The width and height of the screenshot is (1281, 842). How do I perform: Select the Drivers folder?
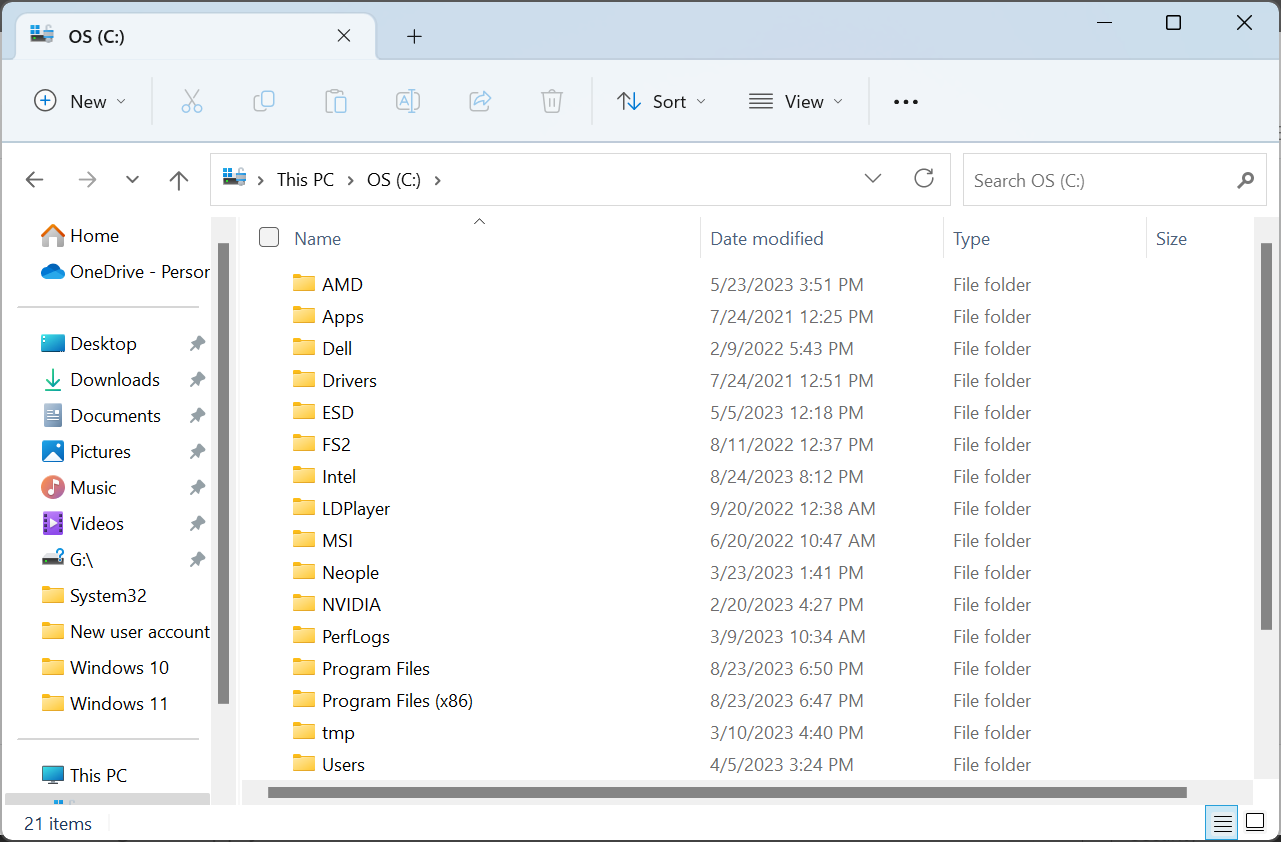pos(335,380)
